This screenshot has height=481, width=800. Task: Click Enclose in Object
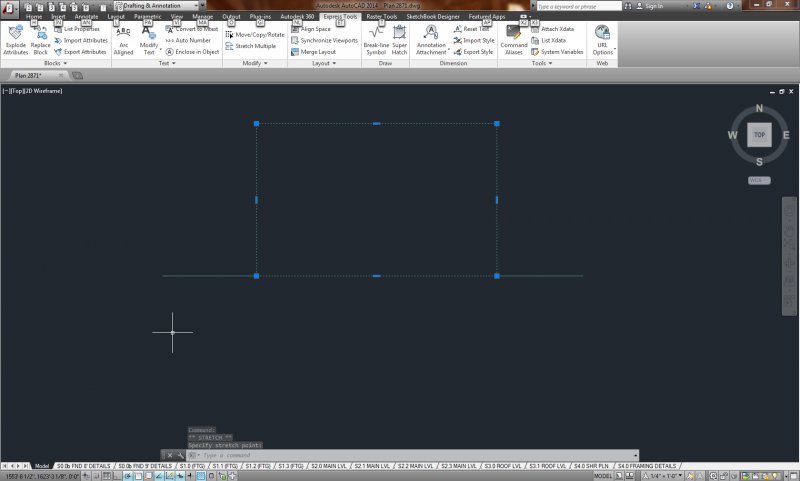pos(192,52)
